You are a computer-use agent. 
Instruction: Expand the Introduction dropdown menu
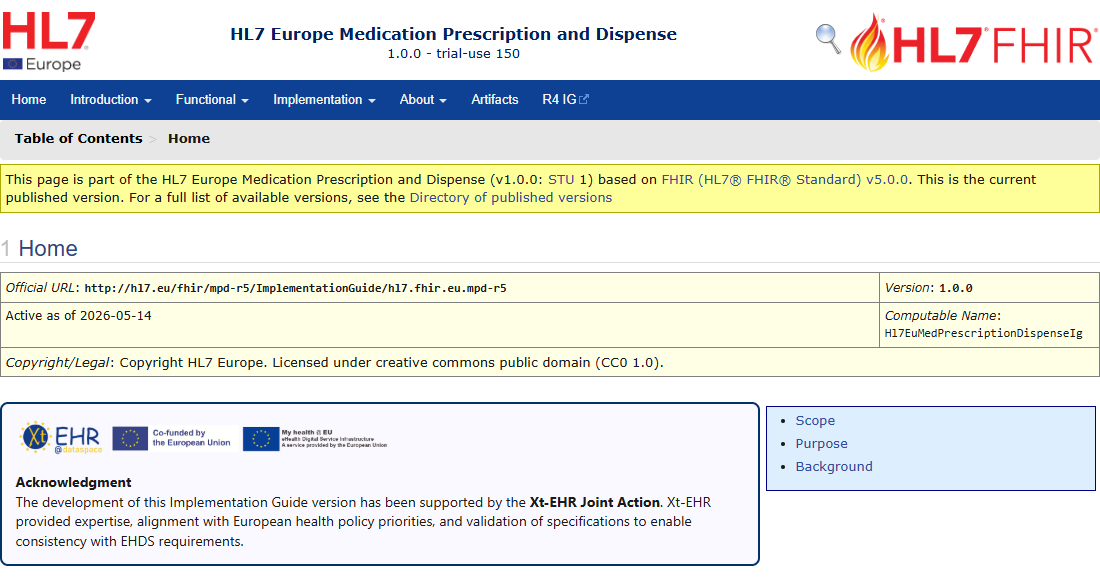pos(111,100)
